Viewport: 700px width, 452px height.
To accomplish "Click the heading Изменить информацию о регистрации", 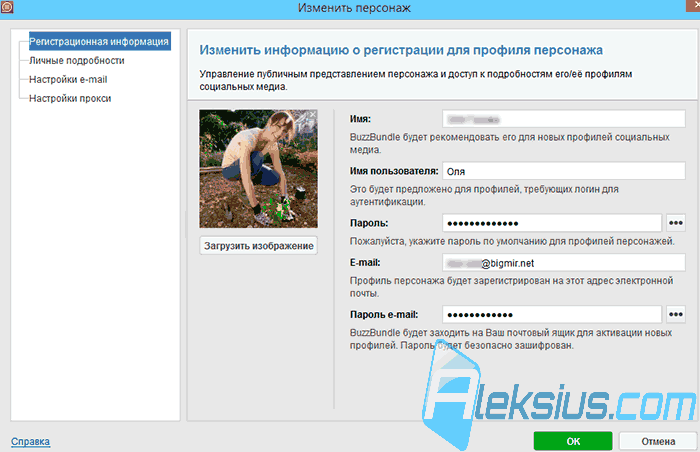I will click(x=401, y=50).
